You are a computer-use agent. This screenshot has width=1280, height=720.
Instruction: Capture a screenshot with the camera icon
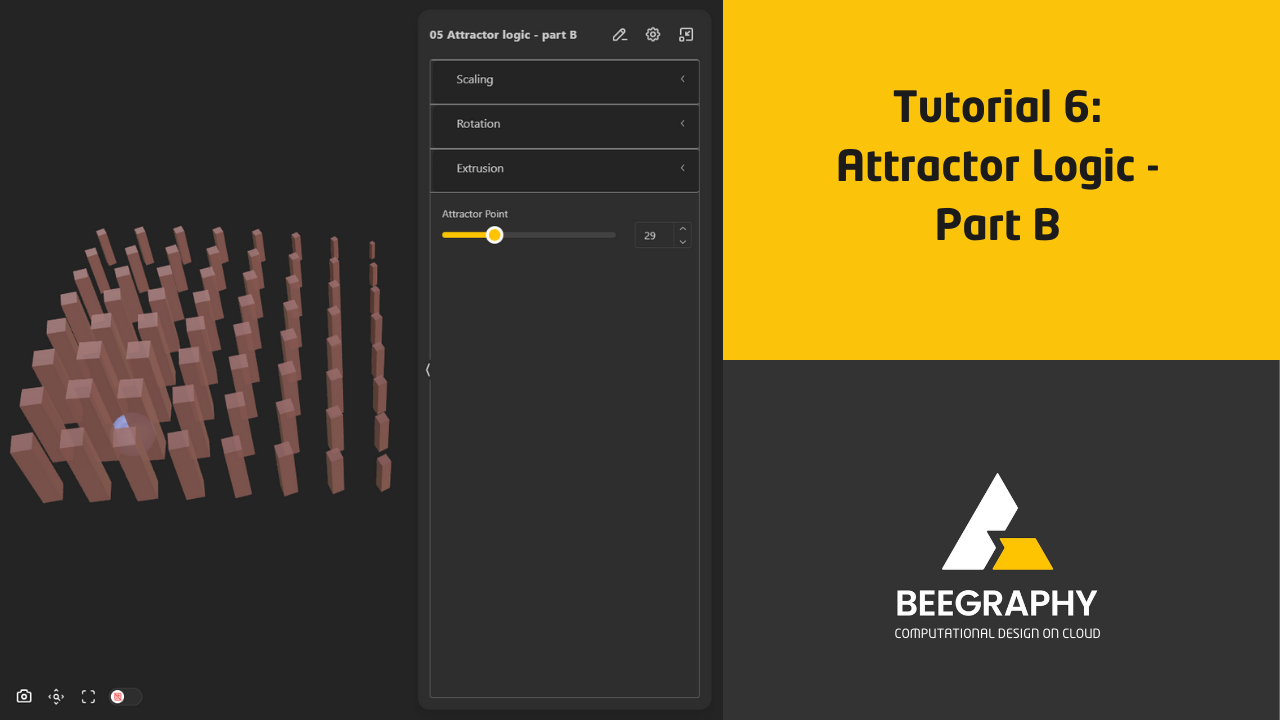[x=23, y=696]
